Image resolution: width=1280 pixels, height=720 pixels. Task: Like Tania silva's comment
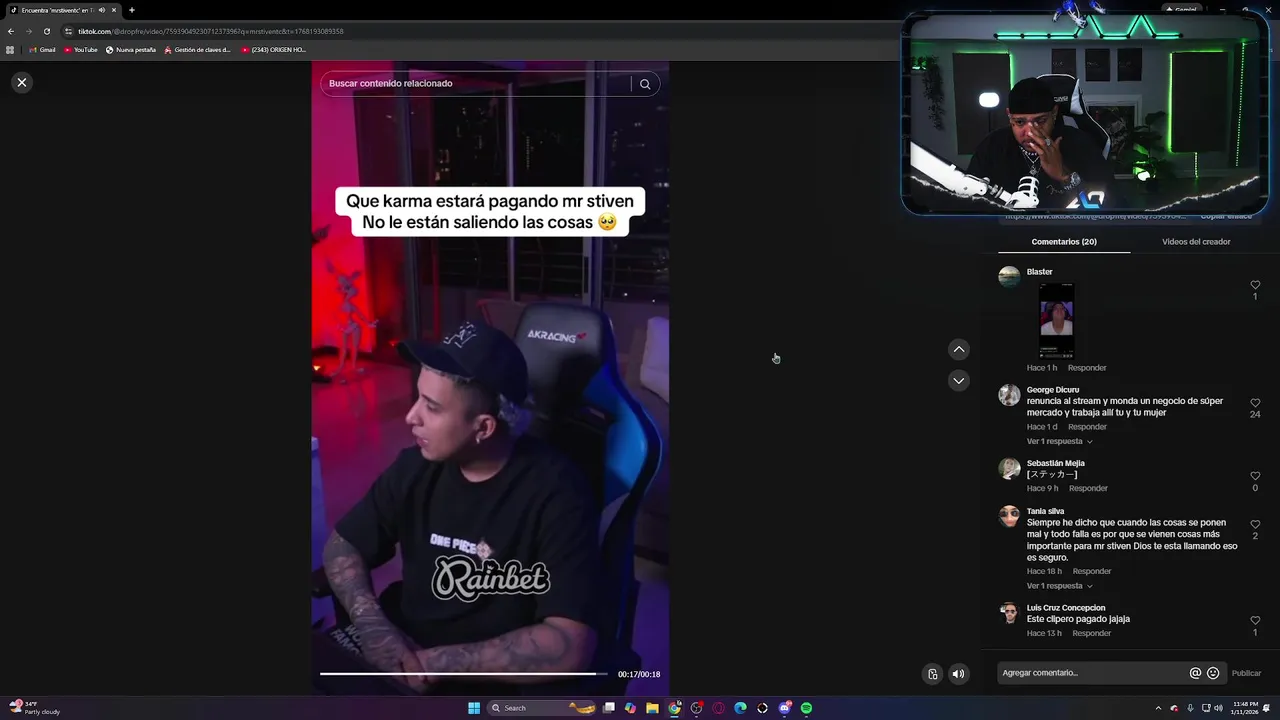[1255, 524]
